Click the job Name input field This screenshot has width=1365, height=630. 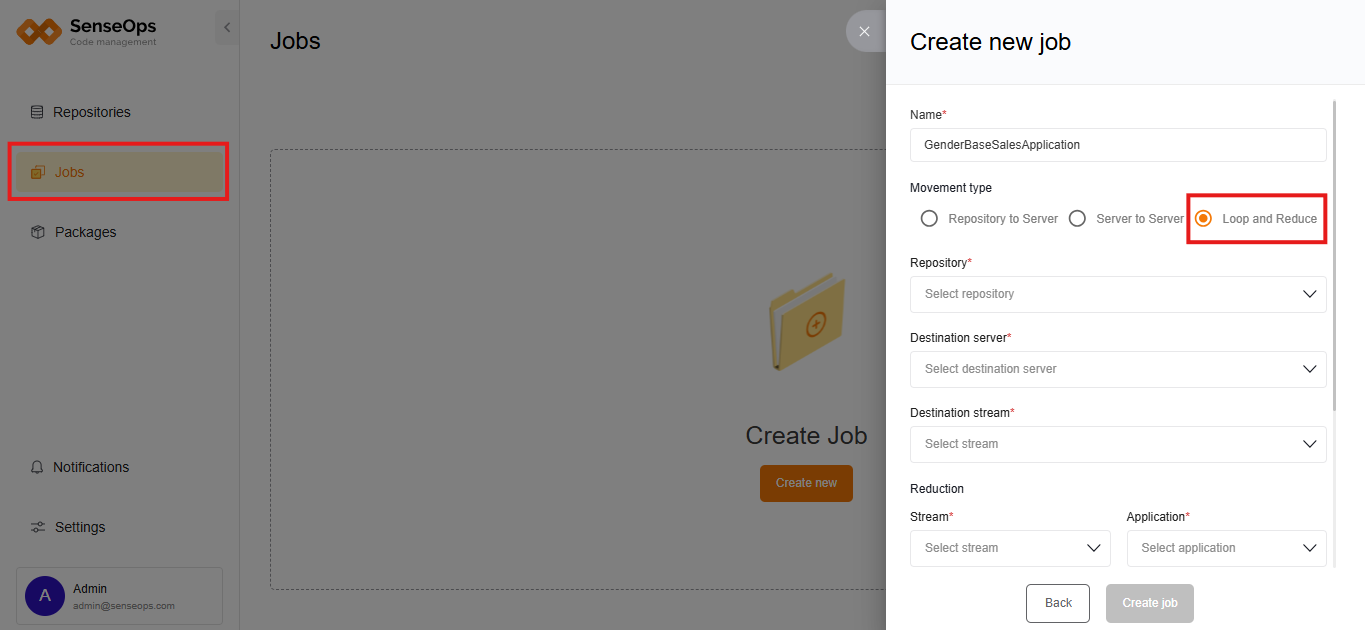point(1117,145)
